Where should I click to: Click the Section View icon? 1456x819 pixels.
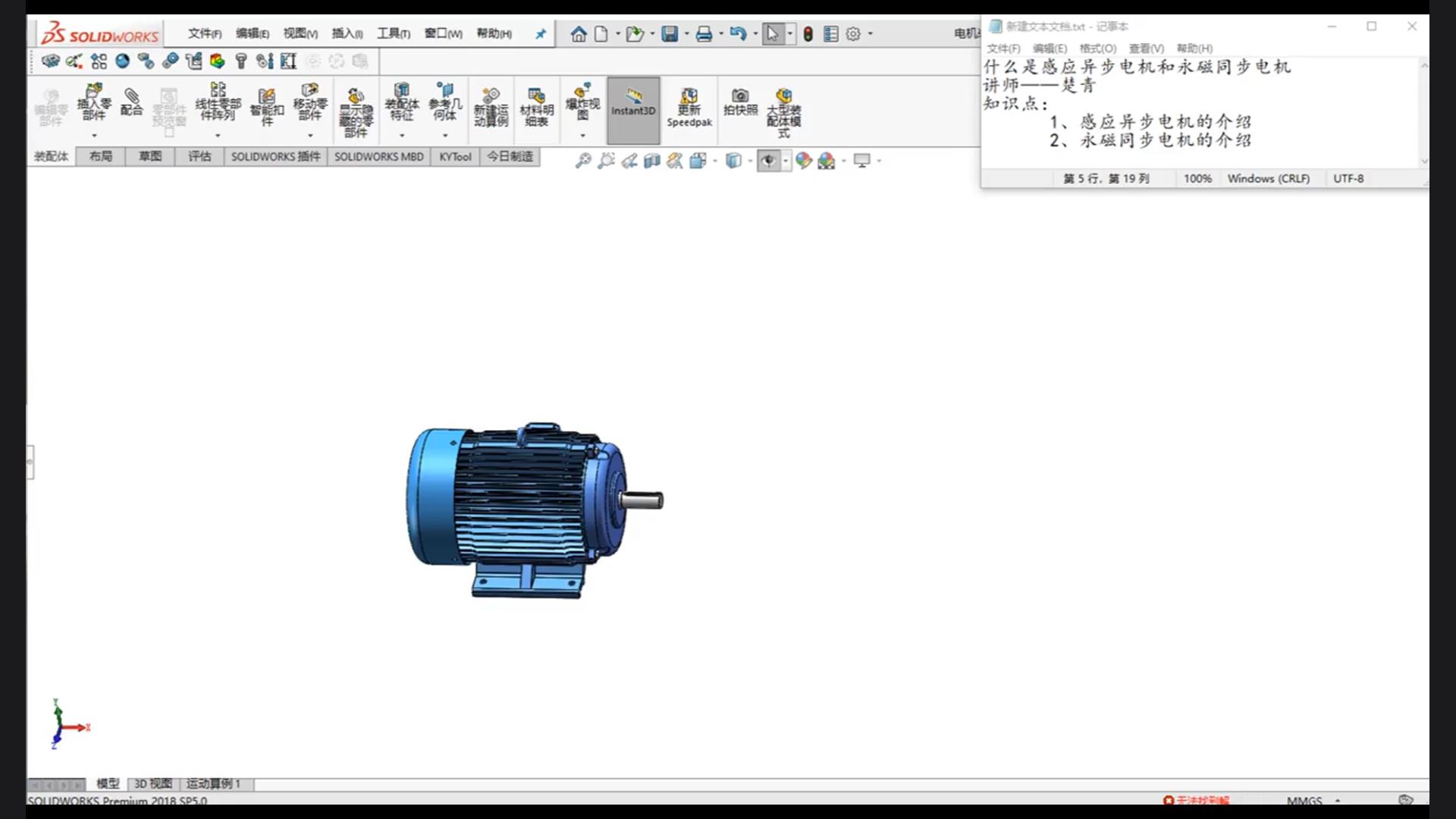[x=651, y=161]
